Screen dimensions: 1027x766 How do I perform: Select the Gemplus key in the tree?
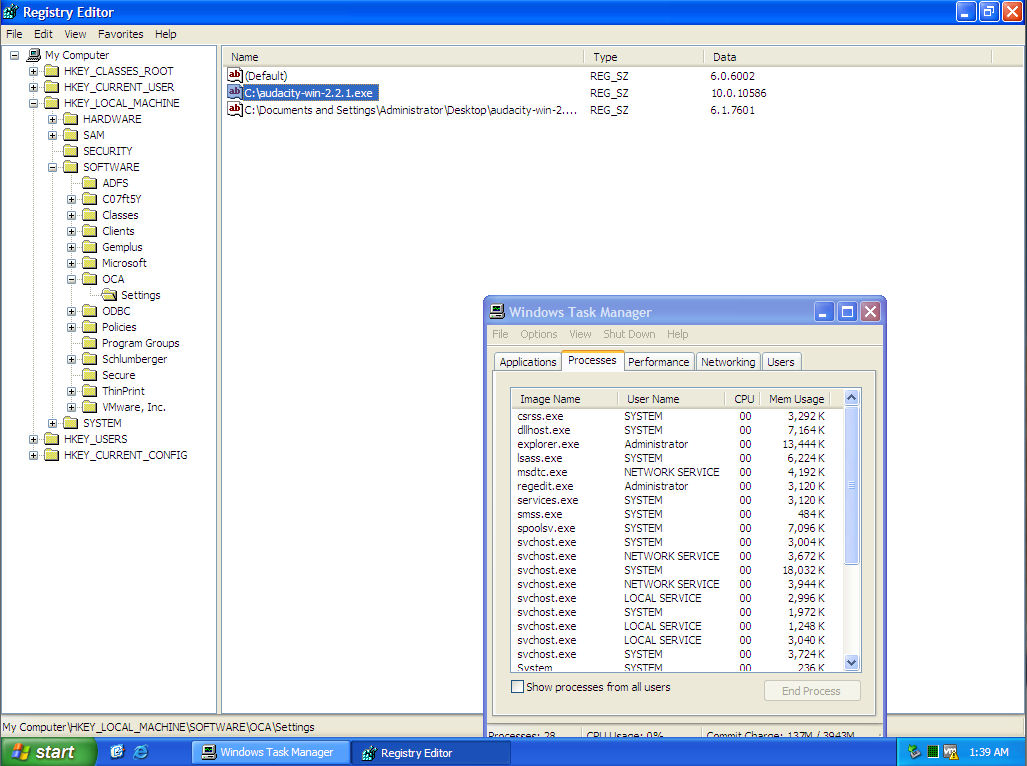pos(122,247)
